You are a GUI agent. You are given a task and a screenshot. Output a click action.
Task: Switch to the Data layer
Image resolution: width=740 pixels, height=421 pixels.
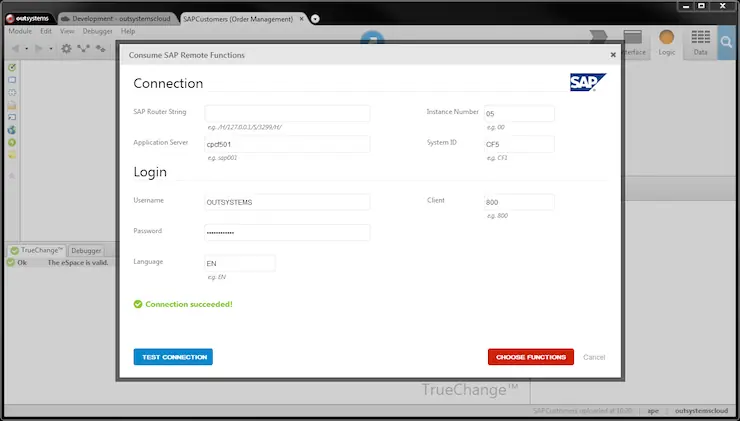click(700, 43)
